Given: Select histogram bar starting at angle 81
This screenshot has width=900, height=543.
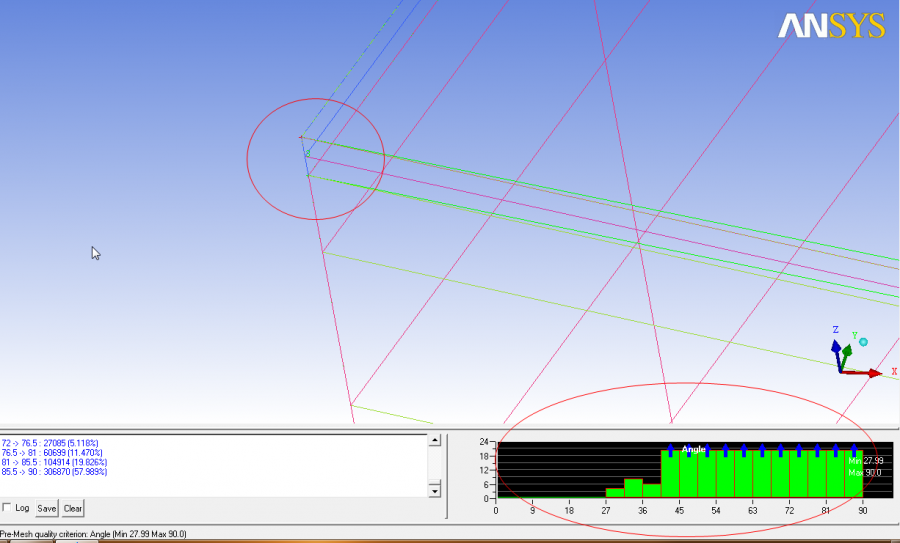Looking at the screenshot, I should 835,474.
